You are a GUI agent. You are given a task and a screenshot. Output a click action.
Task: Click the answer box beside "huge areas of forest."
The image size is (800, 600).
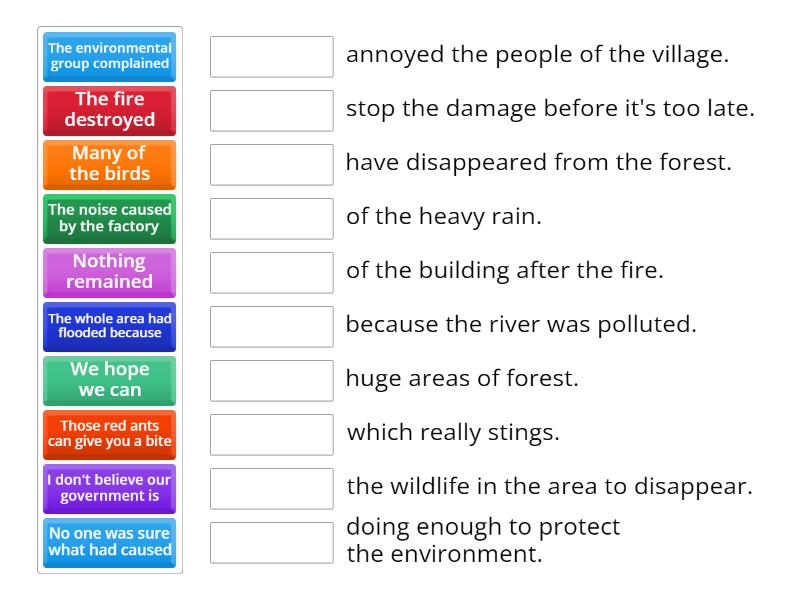pos(271,380)
